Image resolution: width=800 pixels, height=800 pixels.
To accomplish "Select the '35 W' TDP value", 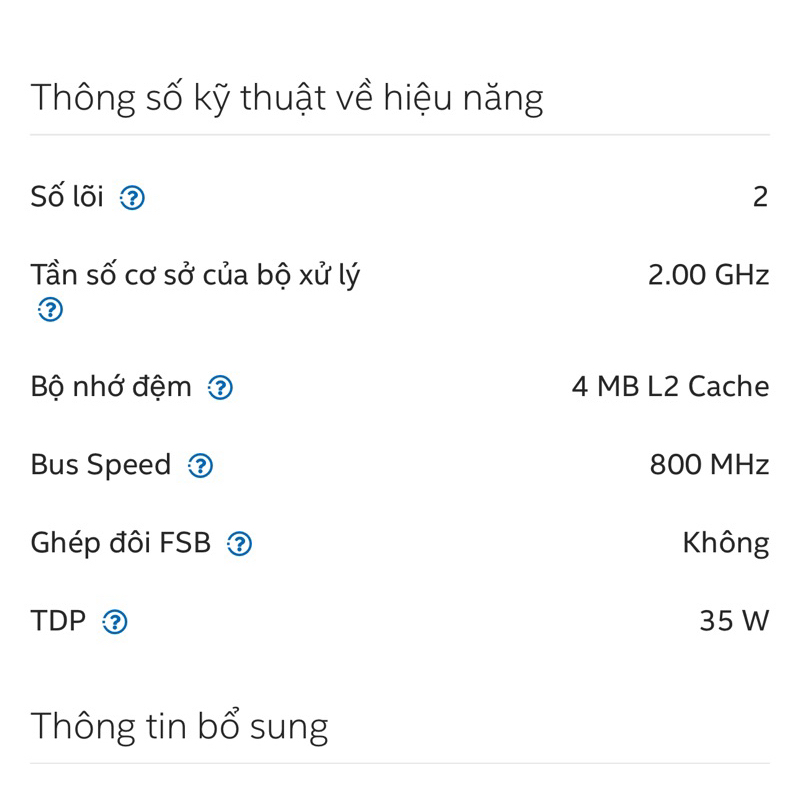I will tap(734, 621).
